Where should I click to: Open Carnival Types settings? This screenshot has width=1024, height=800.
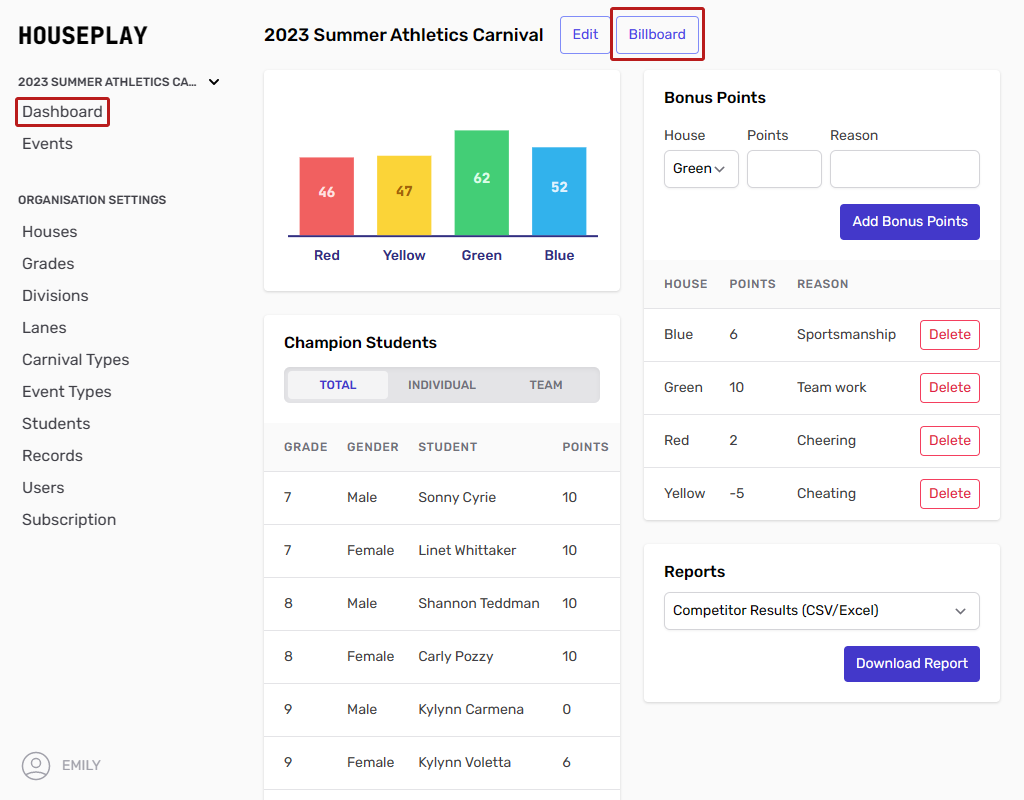[76, 360]
